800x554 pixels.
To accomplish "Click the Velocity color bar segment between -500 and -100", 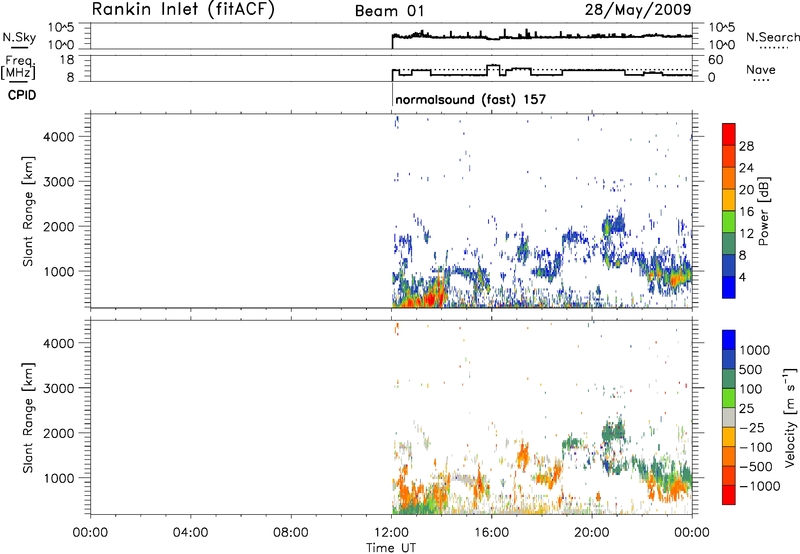I will tap(729, 456).
